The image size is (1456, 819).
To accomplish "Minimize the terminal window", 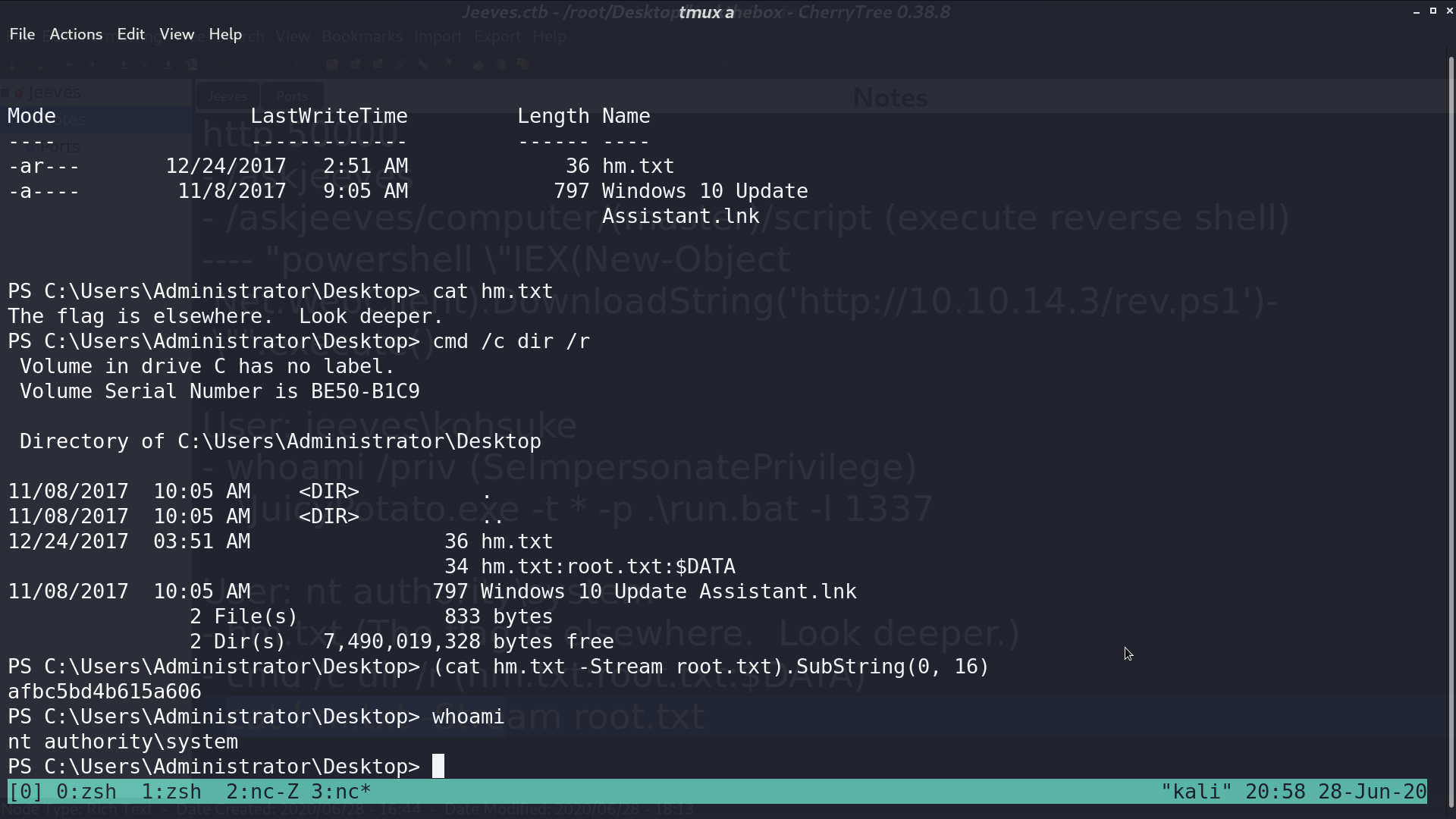I will 1417,11.
